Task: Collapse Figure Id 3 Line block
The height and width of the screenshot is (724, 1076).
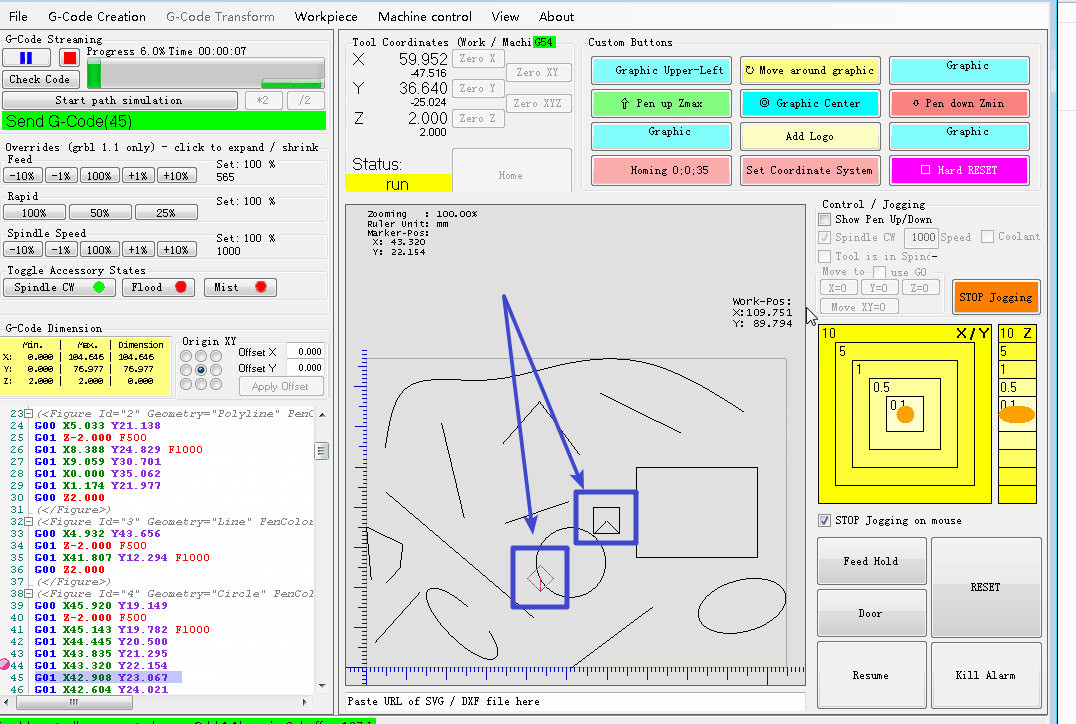Action: point(29,522)
